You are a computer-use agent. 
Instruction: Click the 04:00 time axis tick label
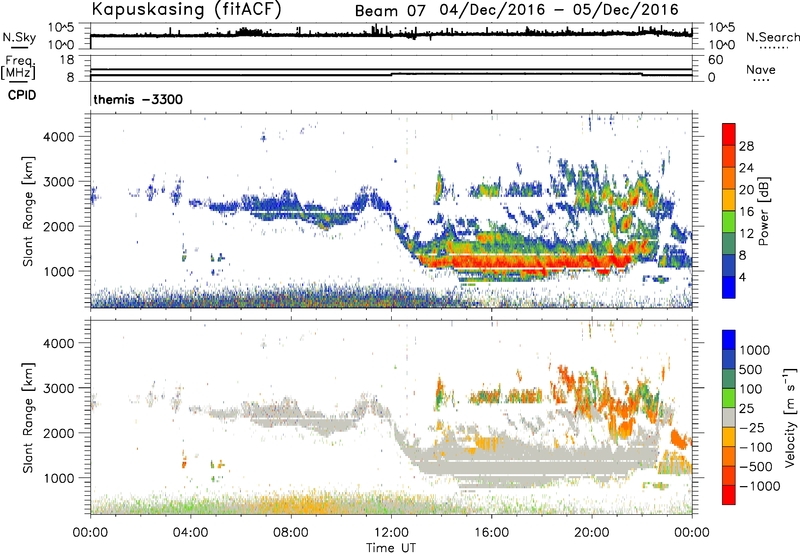pyautogui.click(x=191, y=533)
